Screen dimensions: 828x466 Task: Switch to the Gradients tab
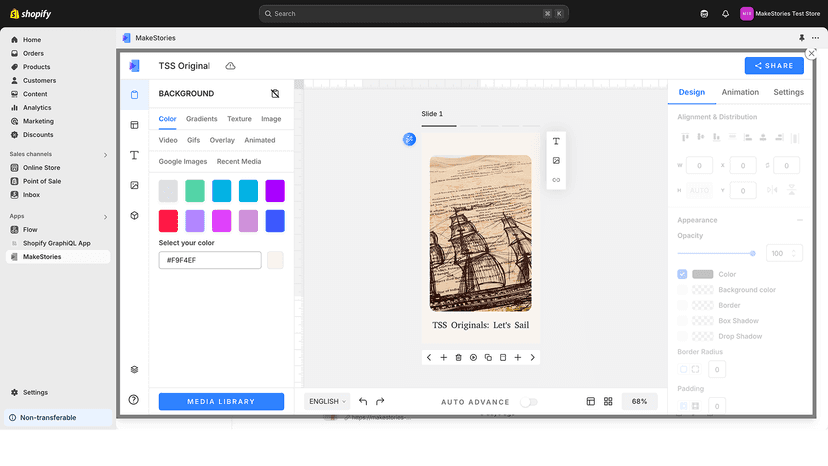click(202, 119)
